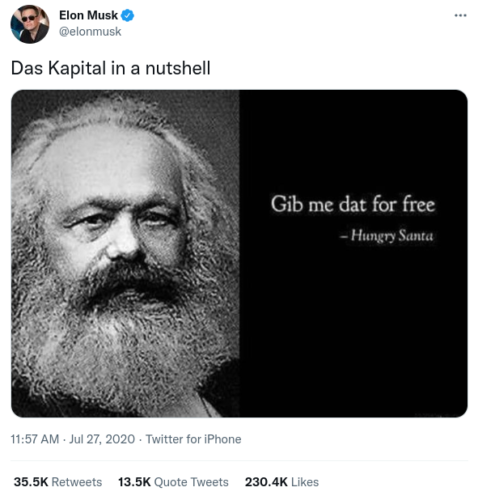View the 35.5K Retweets list

click(58, 482)
